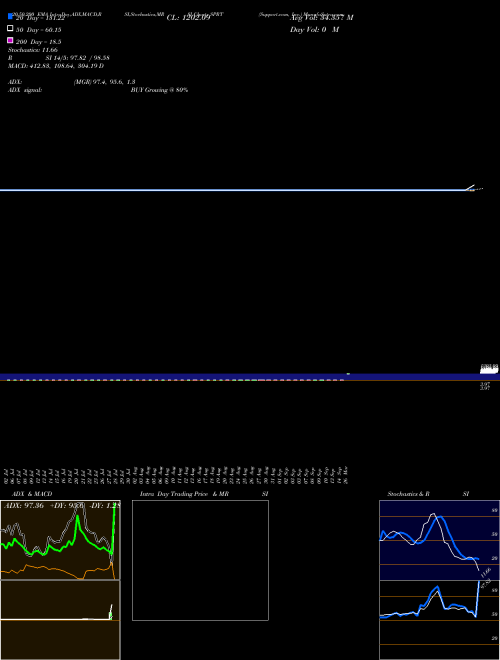Click the 'MACD: 412.83, 108.64, 304.19 D' readout
The height and width of the screenshot is (660, 500).
click(x=56, y=66)
